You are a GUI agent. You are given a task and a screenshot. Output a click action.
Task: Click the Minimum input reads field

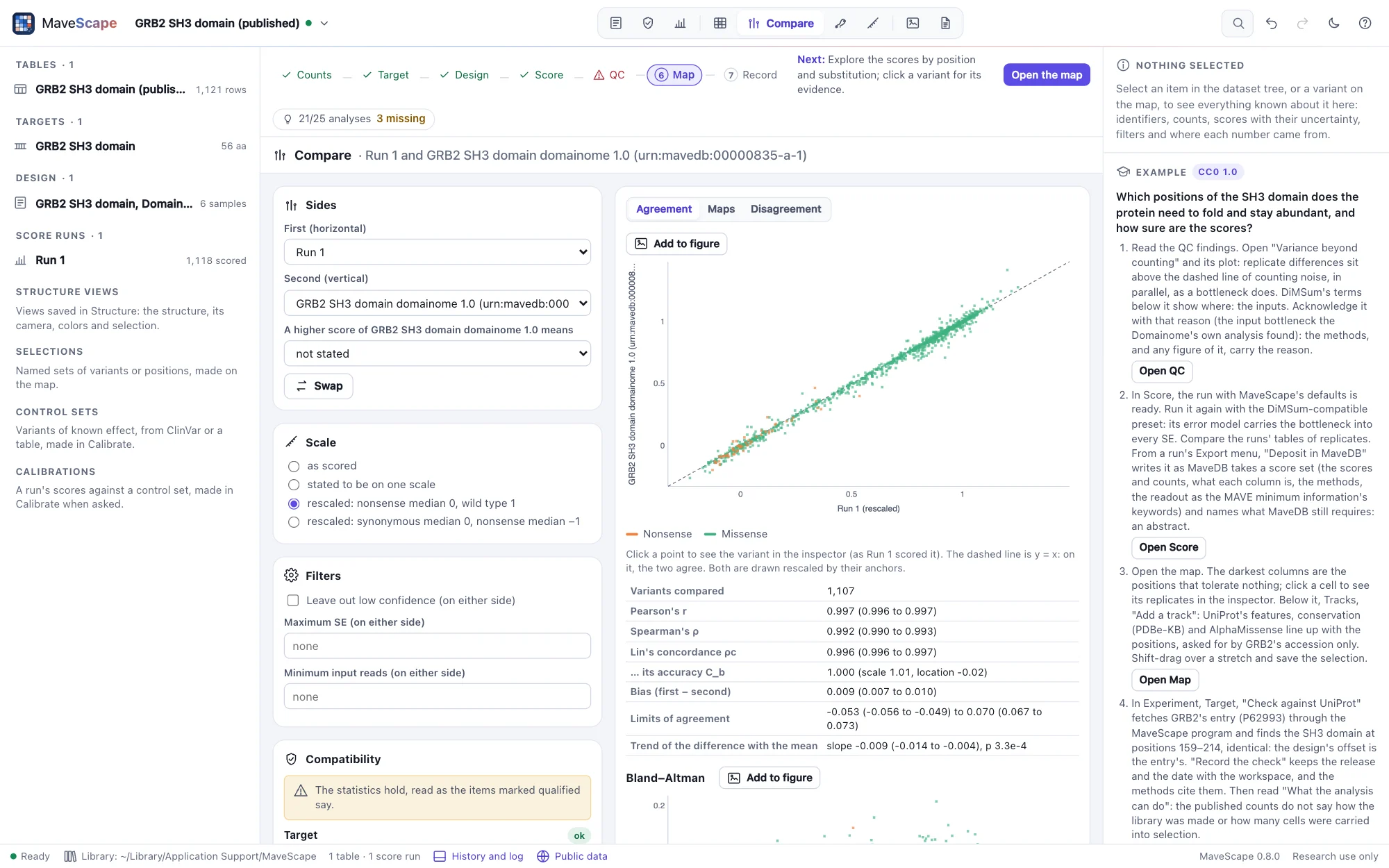[438, 696]
